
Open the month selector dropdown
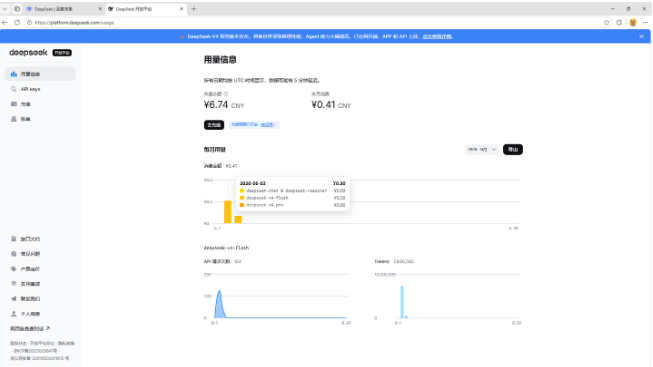tap(481, 150)
